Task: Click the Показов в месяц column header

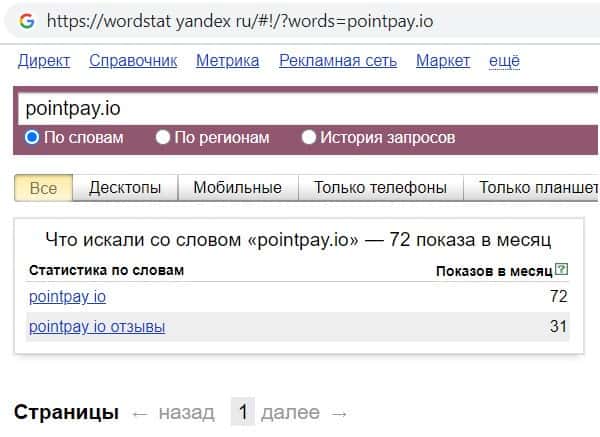Action: [494, 271]
